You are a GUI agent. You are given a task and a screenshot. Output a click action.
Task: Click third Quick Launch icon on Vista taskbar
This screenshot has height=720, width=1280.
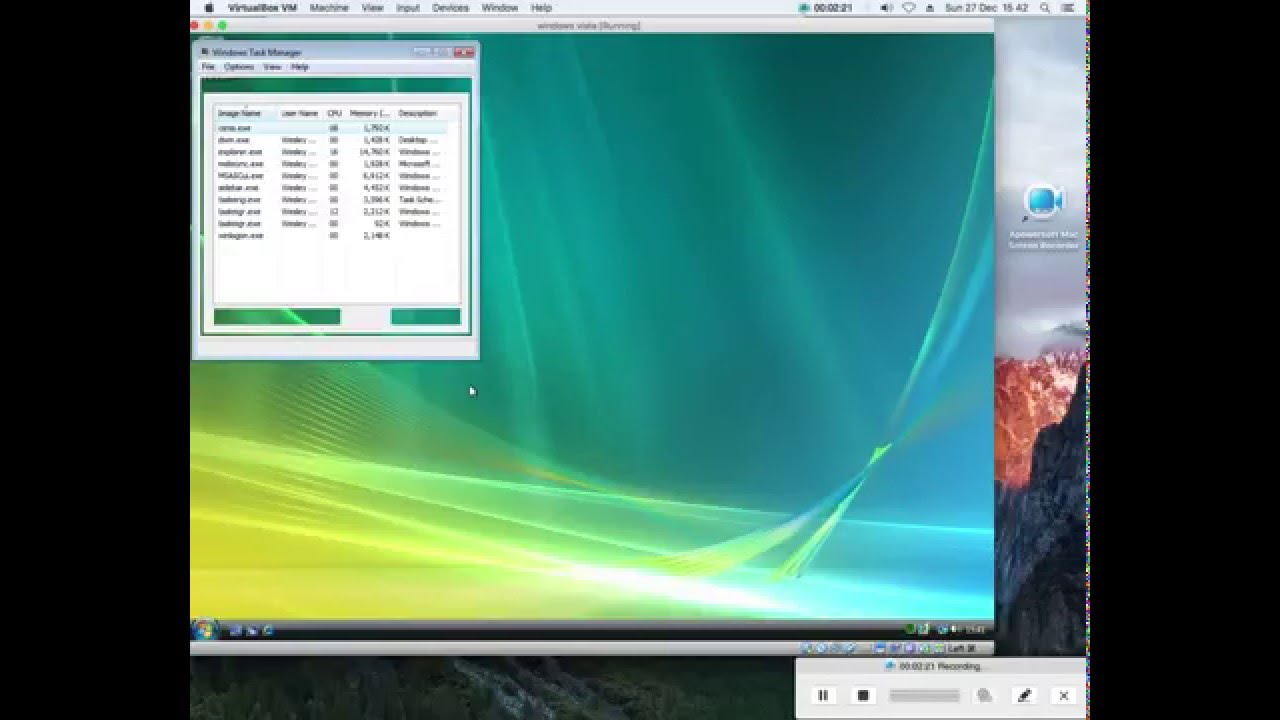[268, 630]
